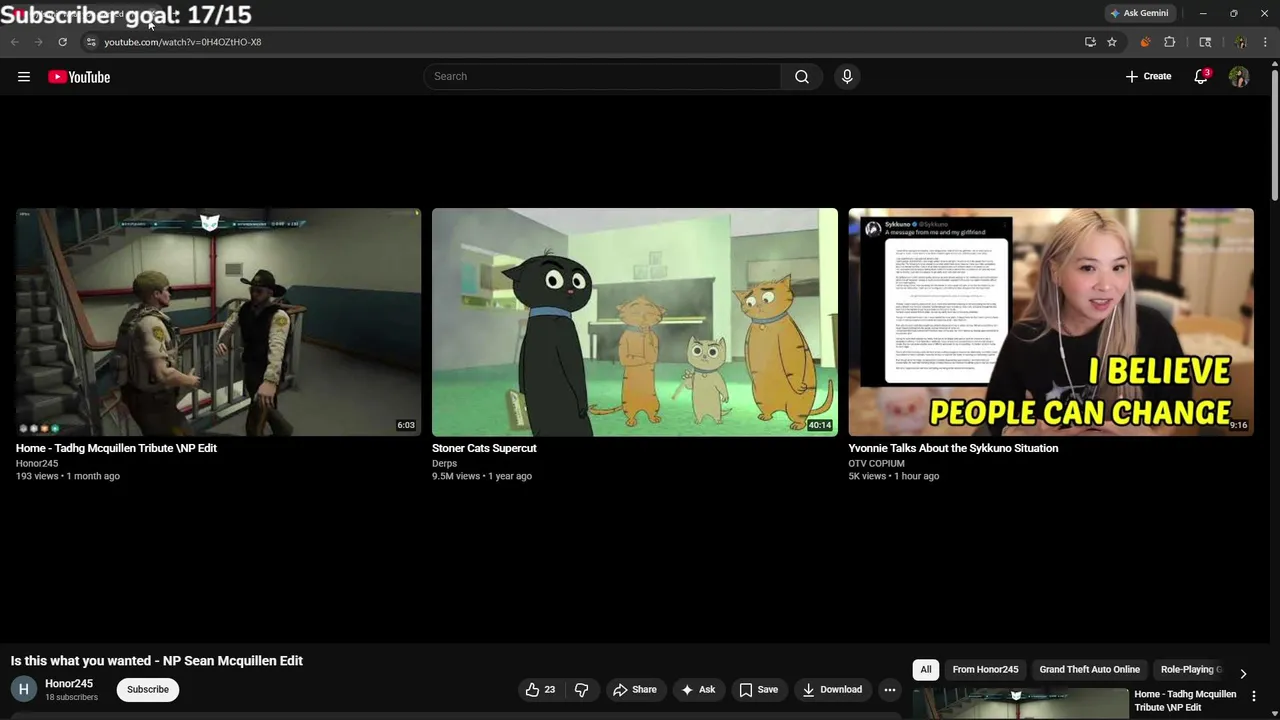Click the install app icon in address bar
This screenshot has height=720, width=1280.
[x=1090, y=42]
